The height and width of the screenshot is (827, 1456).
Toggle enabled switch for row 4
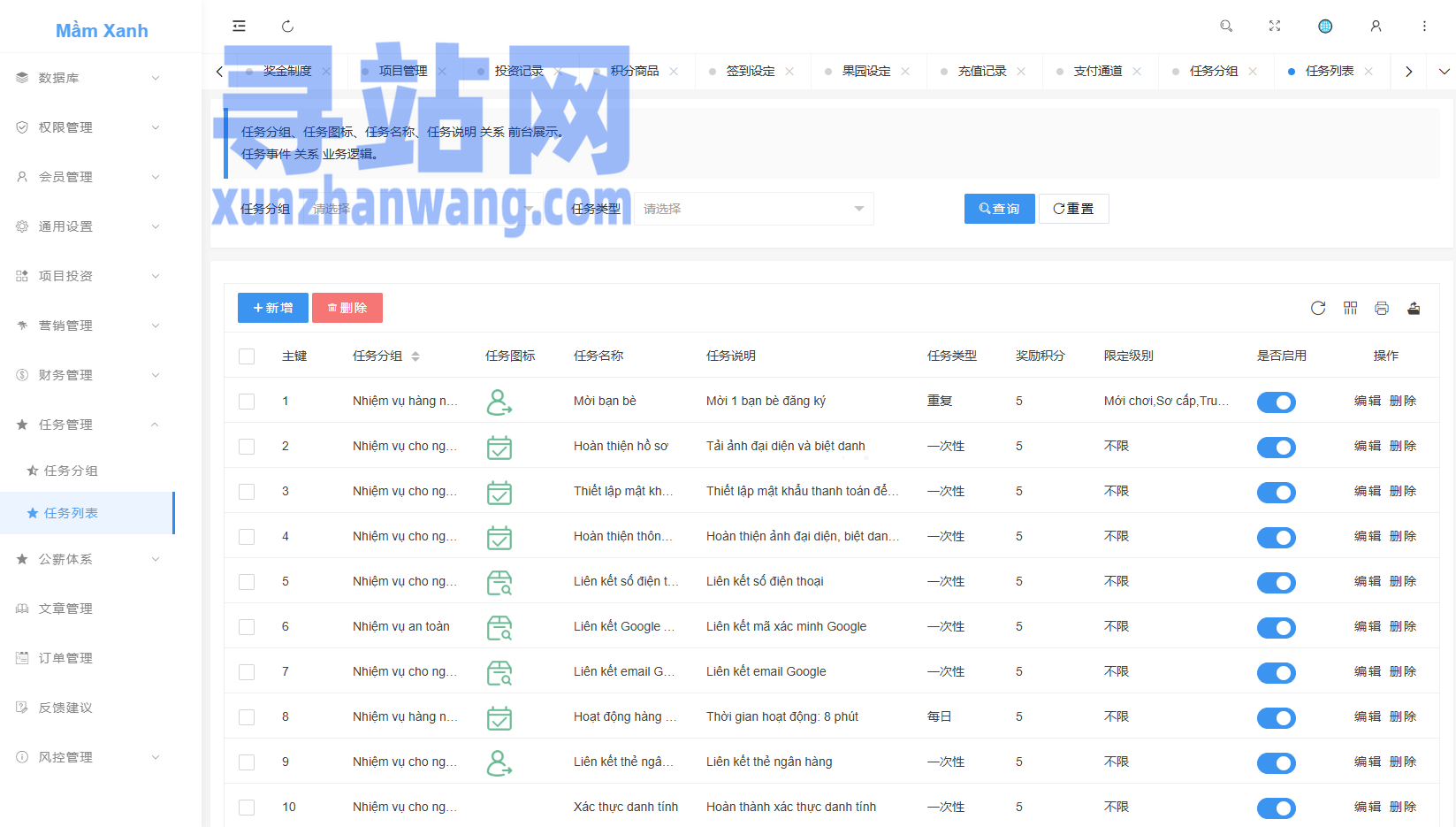click(1276, 538)
